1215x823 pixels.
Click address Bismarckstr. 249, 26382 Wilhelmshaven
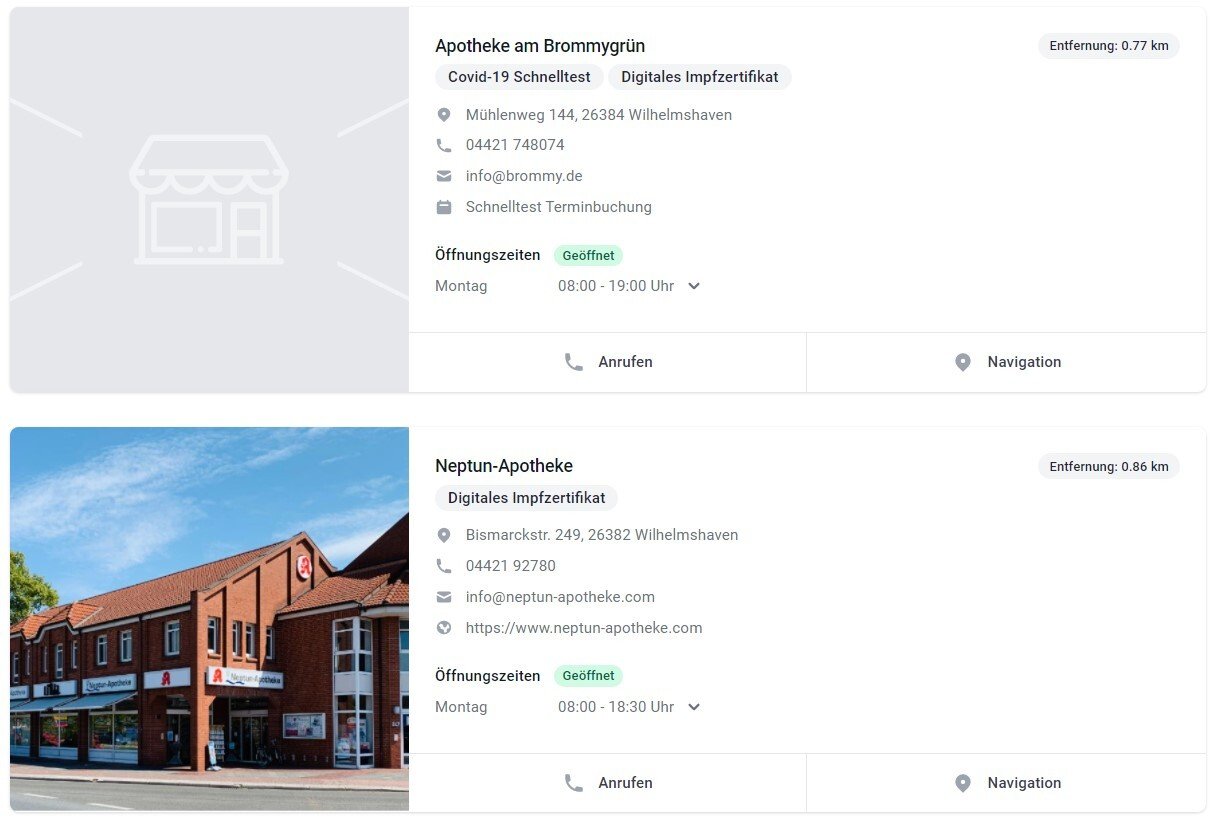(x=602, y=535)
